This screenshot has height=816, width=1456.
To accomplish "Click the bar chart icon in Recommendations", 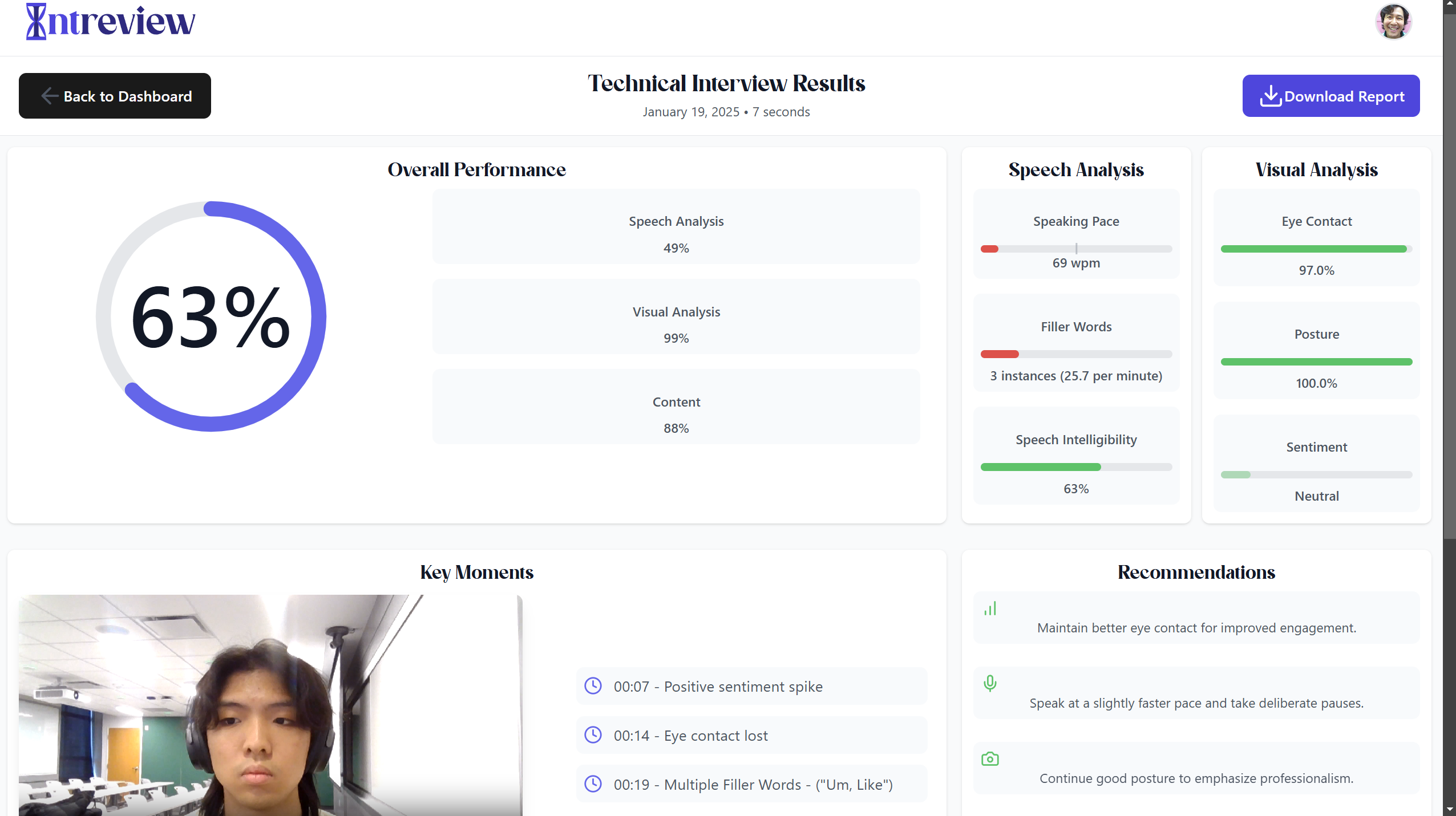I will click(x=990, y=609).
